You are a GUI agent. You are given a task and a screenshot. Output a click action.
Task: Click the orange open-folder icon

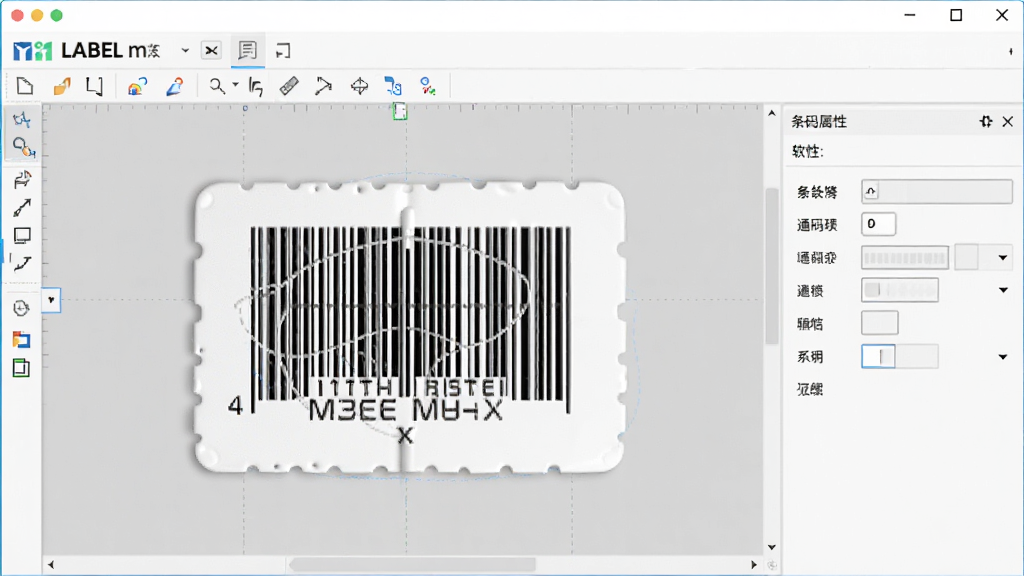pos(62,86)
